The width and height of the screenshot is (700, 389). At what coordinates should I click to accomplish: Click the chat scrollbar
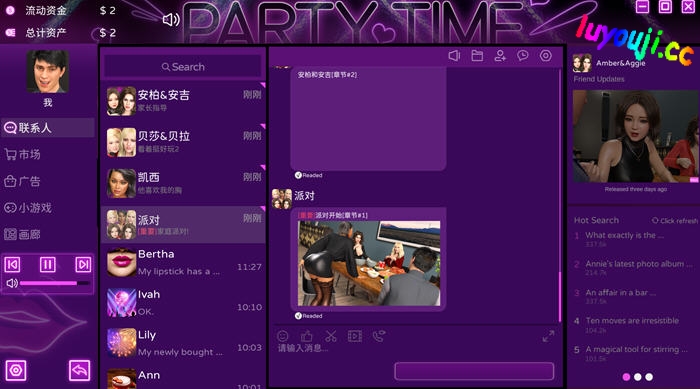tap(560, 296)
